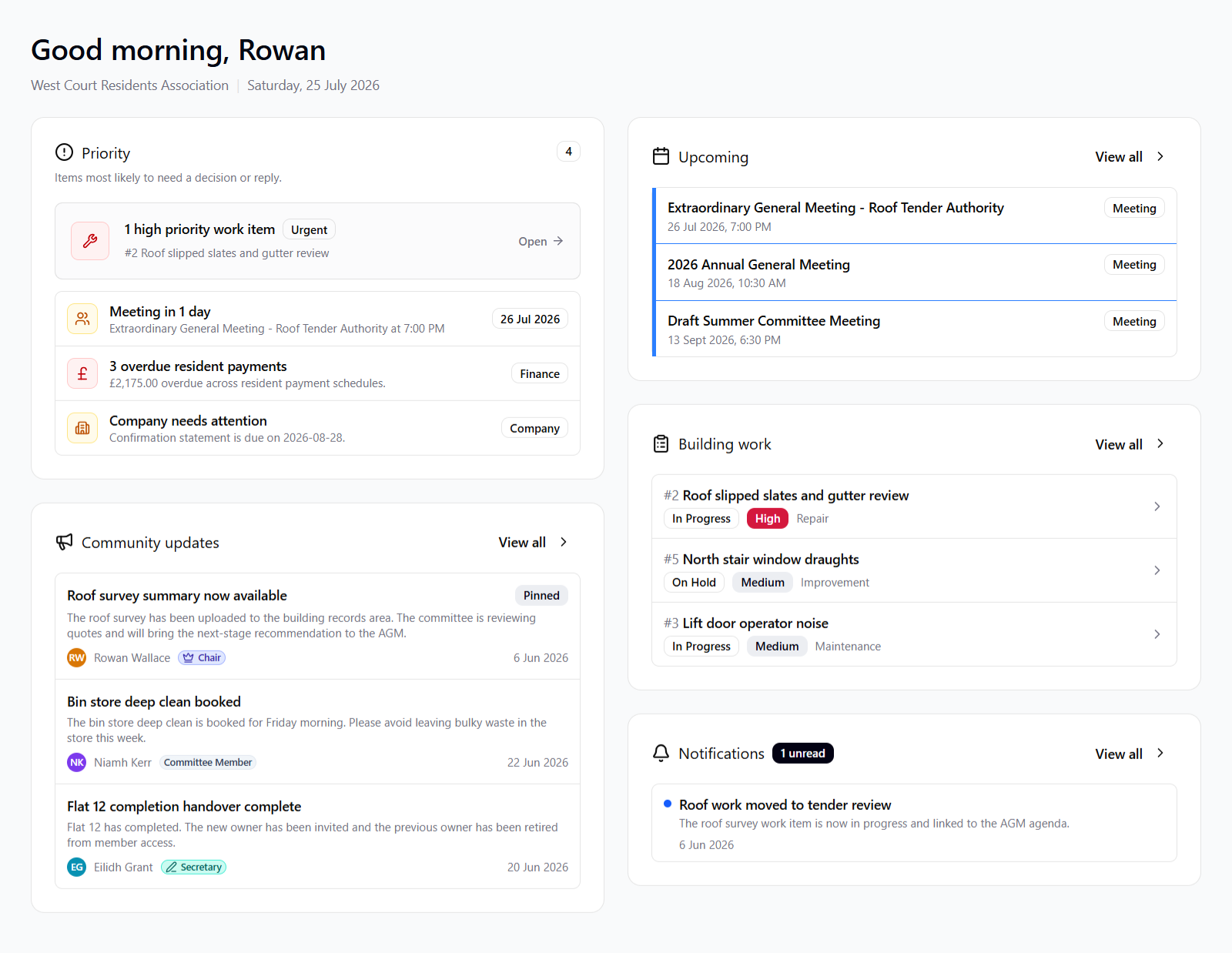Viewport: 1232px width, 953px height.
Task: Open Roof survey summary now available post
Action: pos(317,627)
